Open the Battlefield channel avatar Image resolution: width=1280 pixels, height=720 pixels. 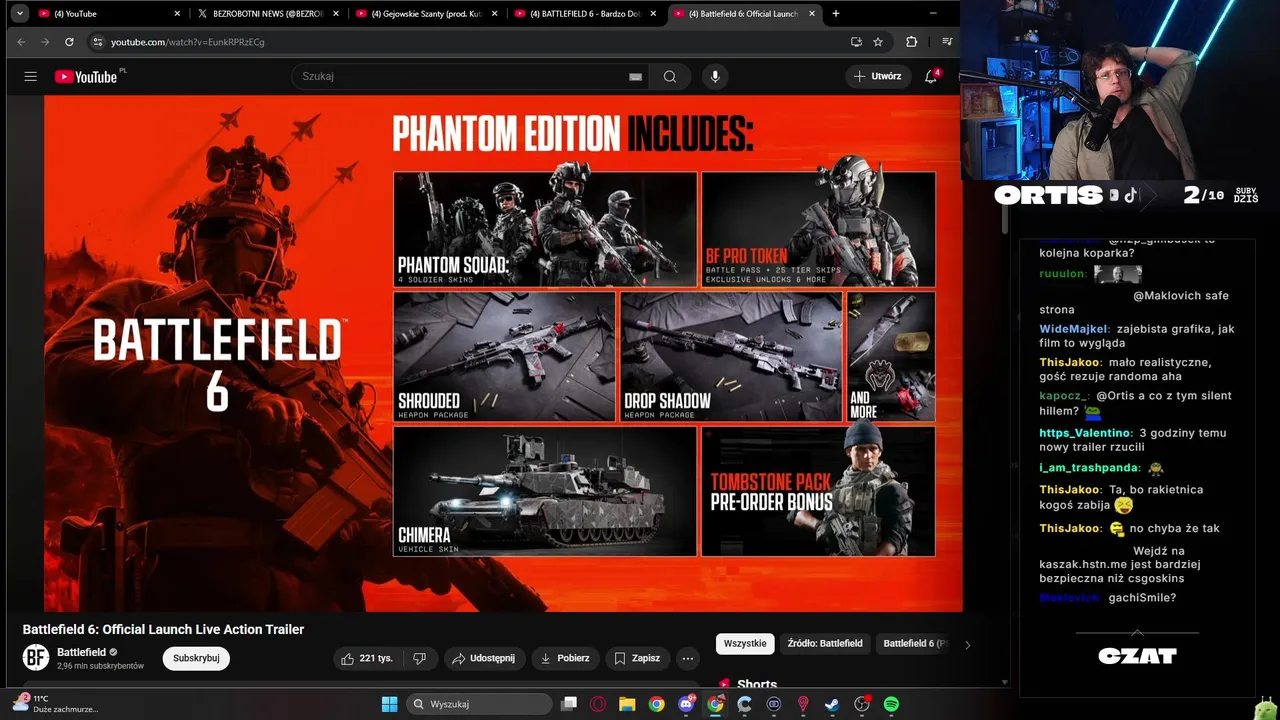pos(36,658)
